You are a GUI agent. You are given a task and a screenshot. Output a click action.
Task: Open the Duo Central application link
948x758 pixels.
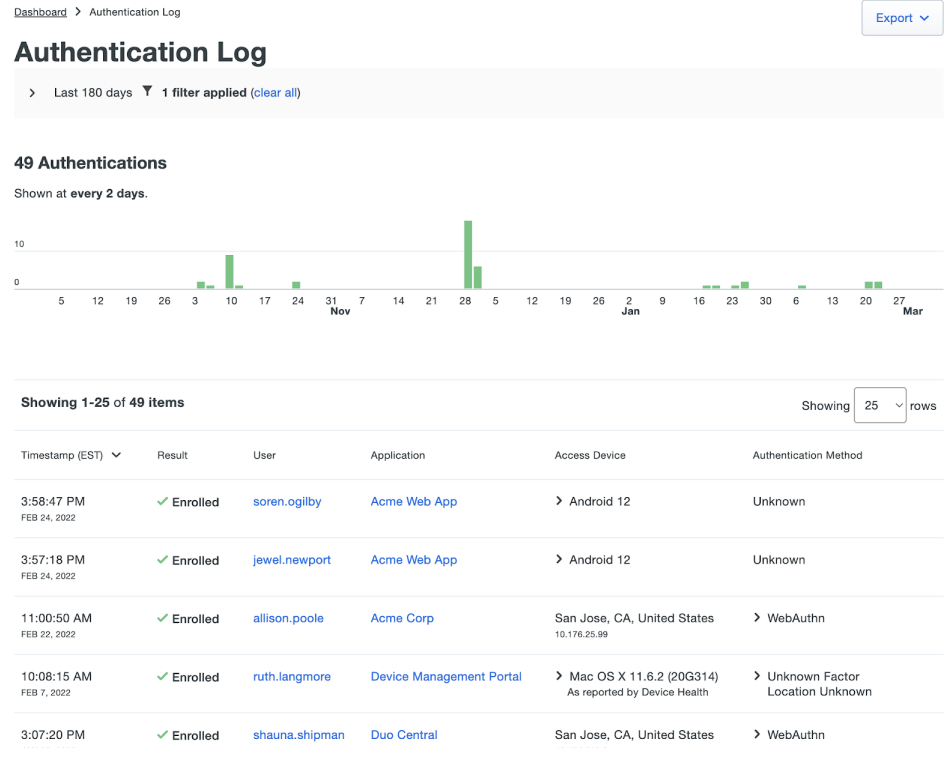[x=403, y=735]
